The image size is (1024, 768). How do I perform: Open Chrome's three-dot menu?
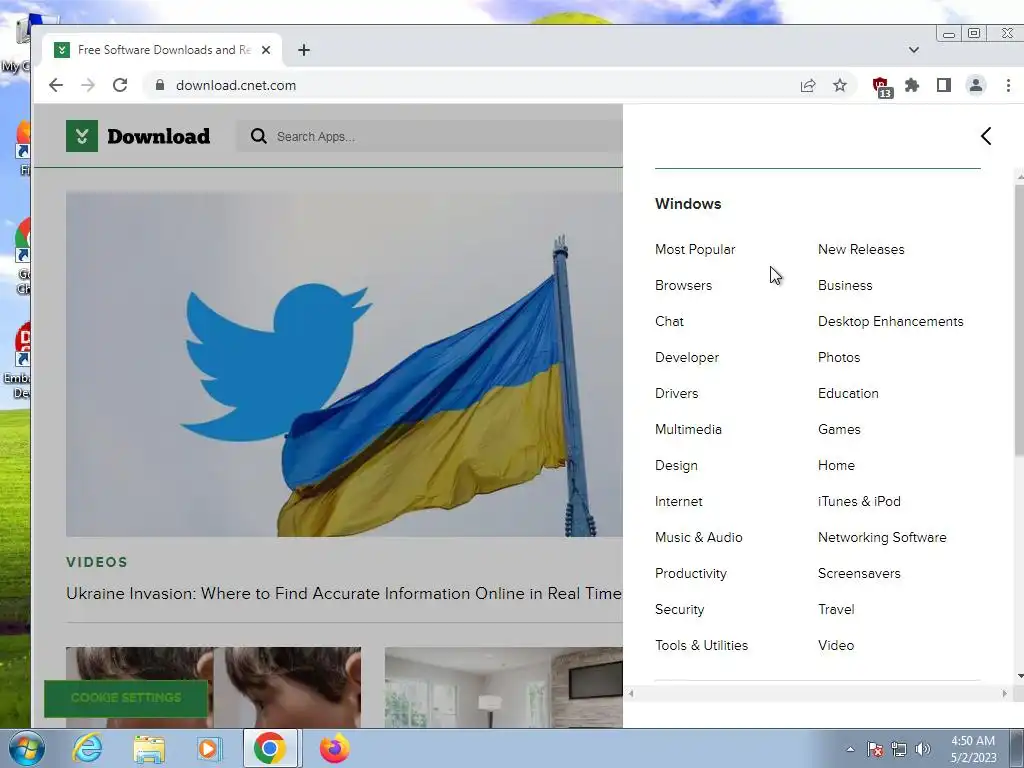coord(1008,86)
